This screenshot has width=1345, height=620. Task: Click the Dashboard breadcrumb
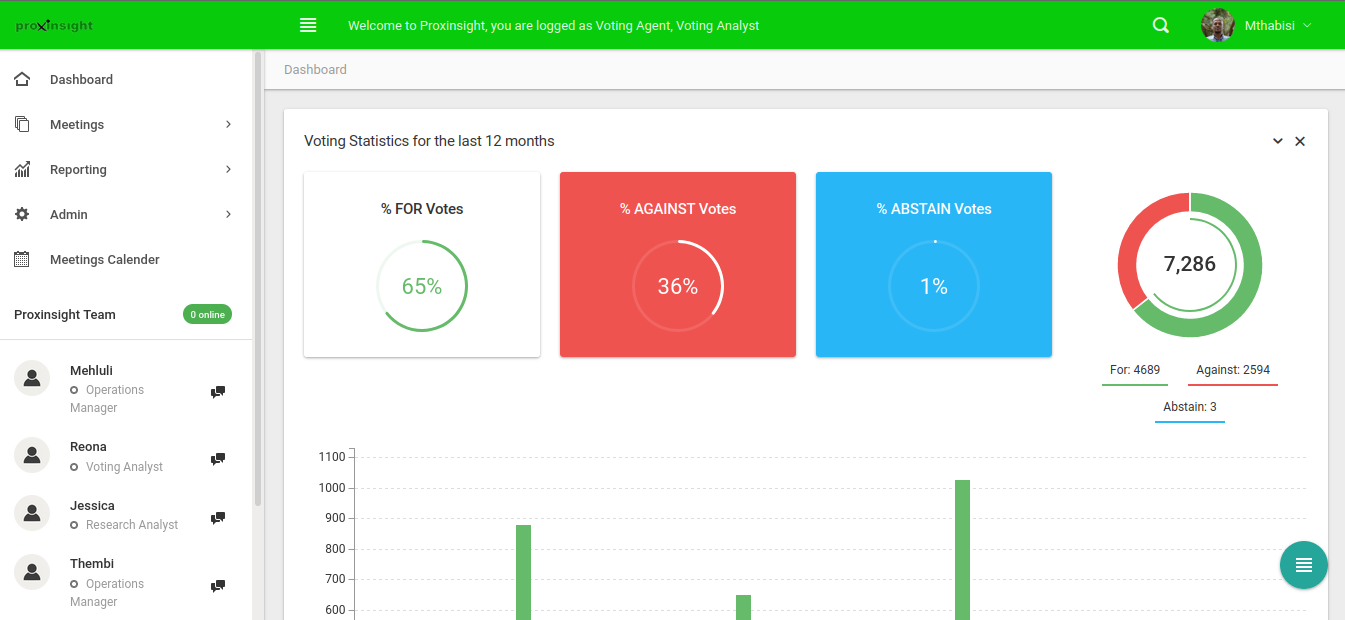click(315, 70)
